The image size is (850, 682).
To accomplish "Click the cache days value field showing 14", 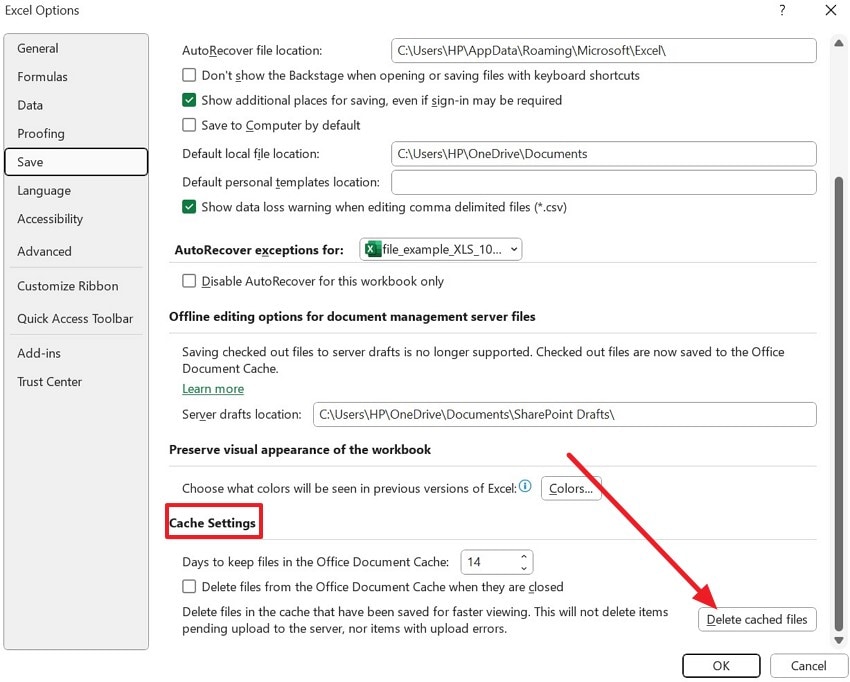I will coord(489,562).
